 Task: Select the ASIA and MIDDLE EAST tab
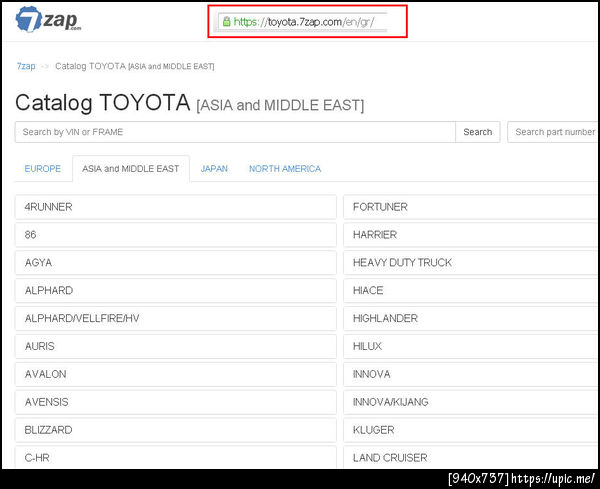point(130,169)
